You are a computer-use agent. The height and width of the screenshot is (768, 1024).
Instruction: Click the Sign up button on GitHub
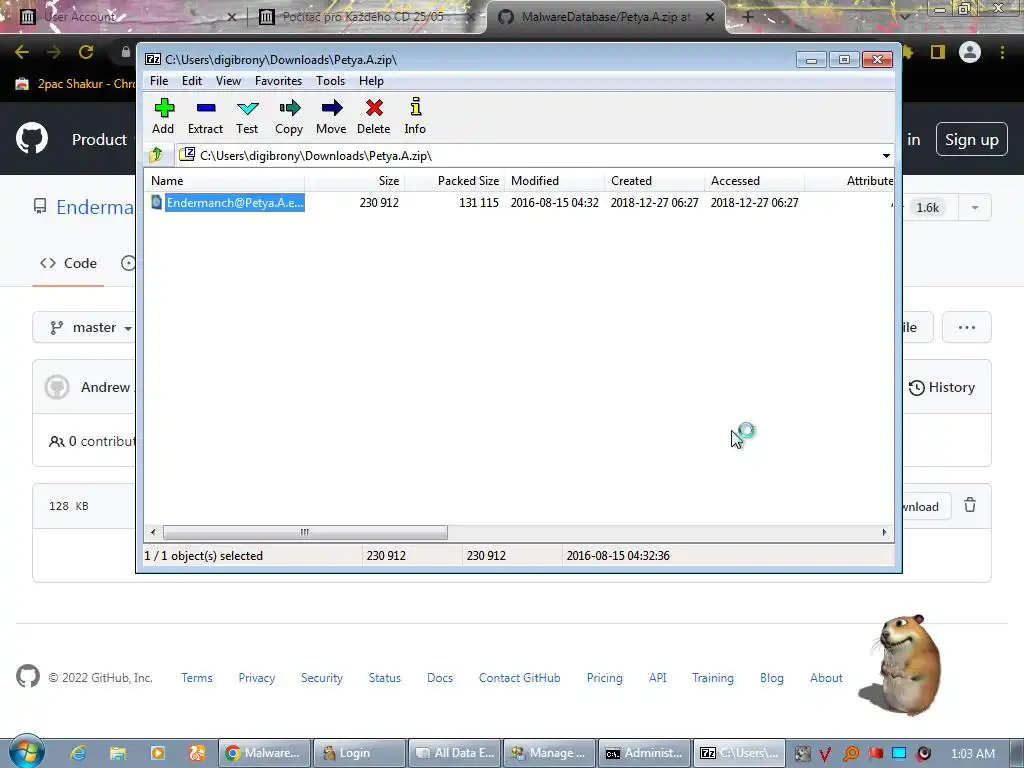click(x=972, y=139)
